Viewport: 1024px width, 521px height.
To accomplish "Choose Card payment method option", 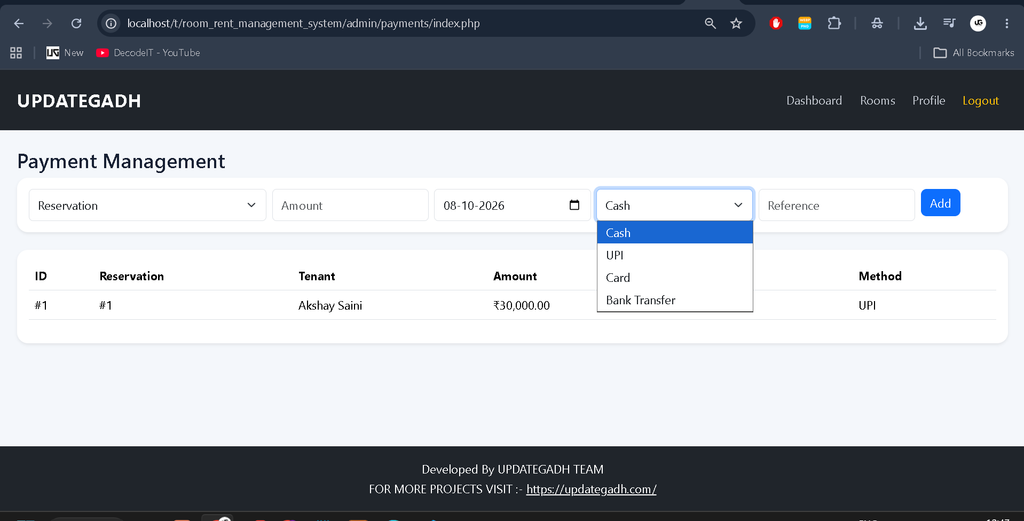I will coord(675,277).
